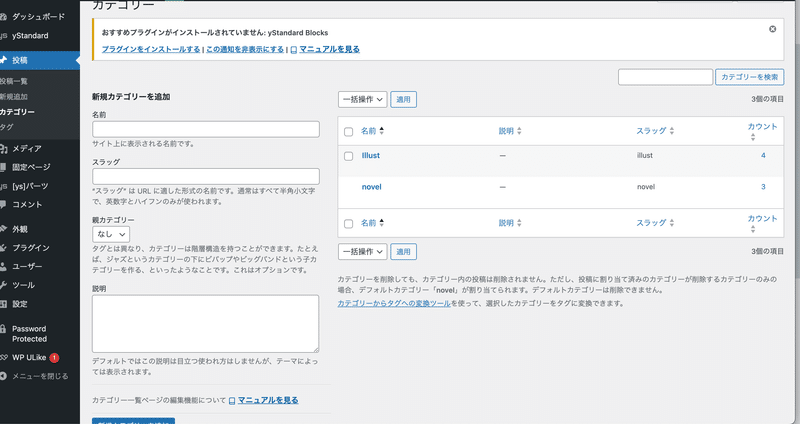Sort by 名前 in table header
800x424 pixels.
tap(372, 131)
